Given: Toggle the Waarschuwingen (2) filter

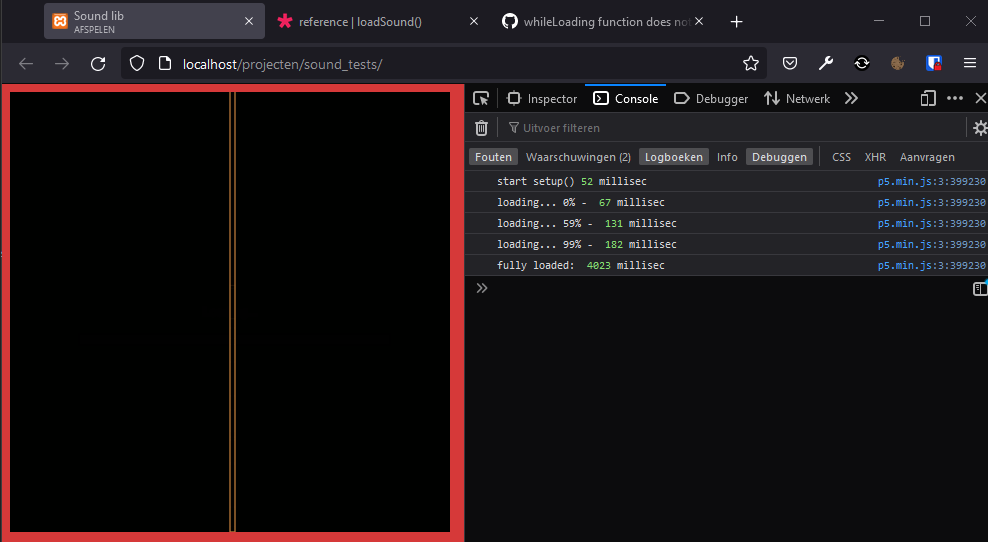Looking at the screenshot, I should pyautogui.click(x=578, y=157).
